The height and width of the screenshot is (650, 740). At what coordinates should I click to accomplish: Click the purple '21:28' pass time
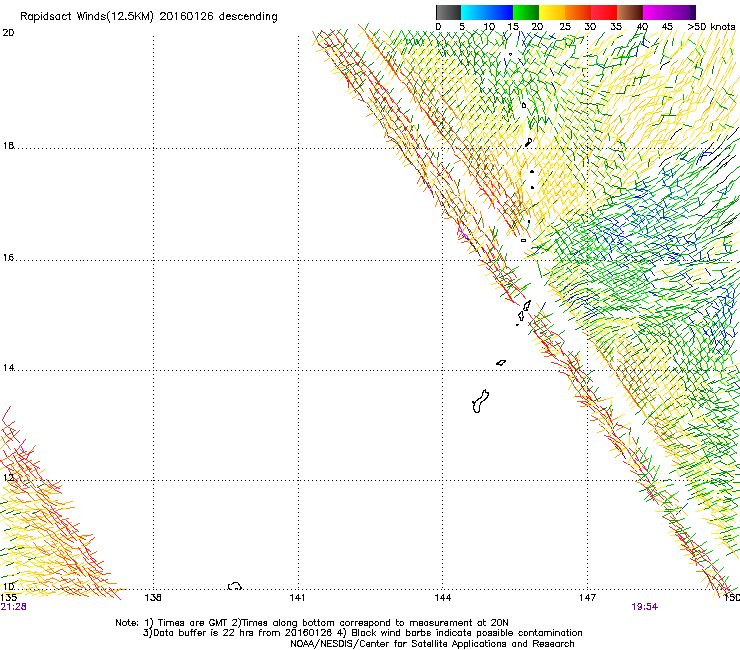(13, 607)
